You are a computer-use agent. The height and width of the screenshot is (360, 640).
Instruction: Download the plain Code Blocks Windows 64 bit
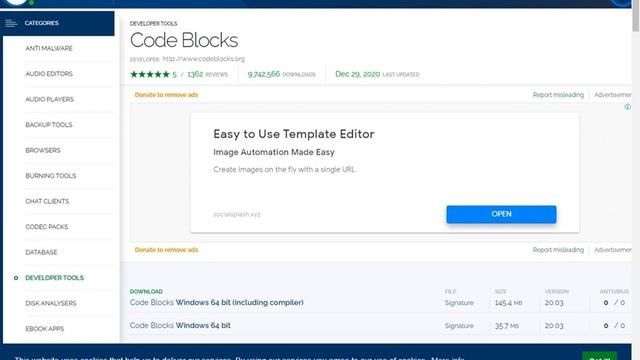click(x=180, y=325)
